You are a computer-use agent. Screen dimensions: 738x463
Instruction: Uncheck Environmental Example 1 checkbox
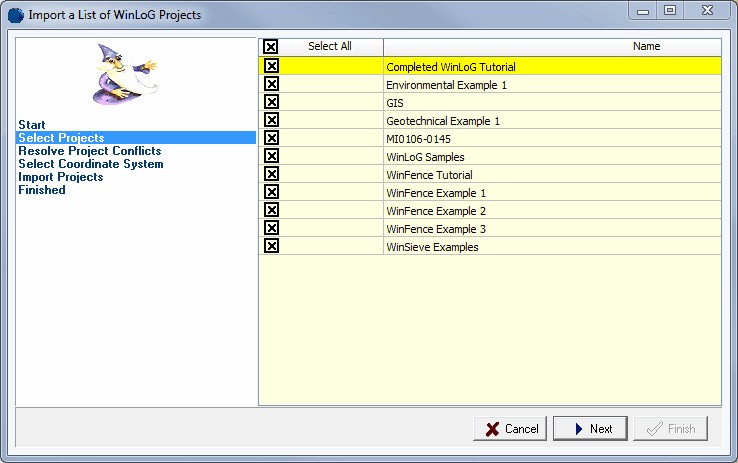pos(271,84)
